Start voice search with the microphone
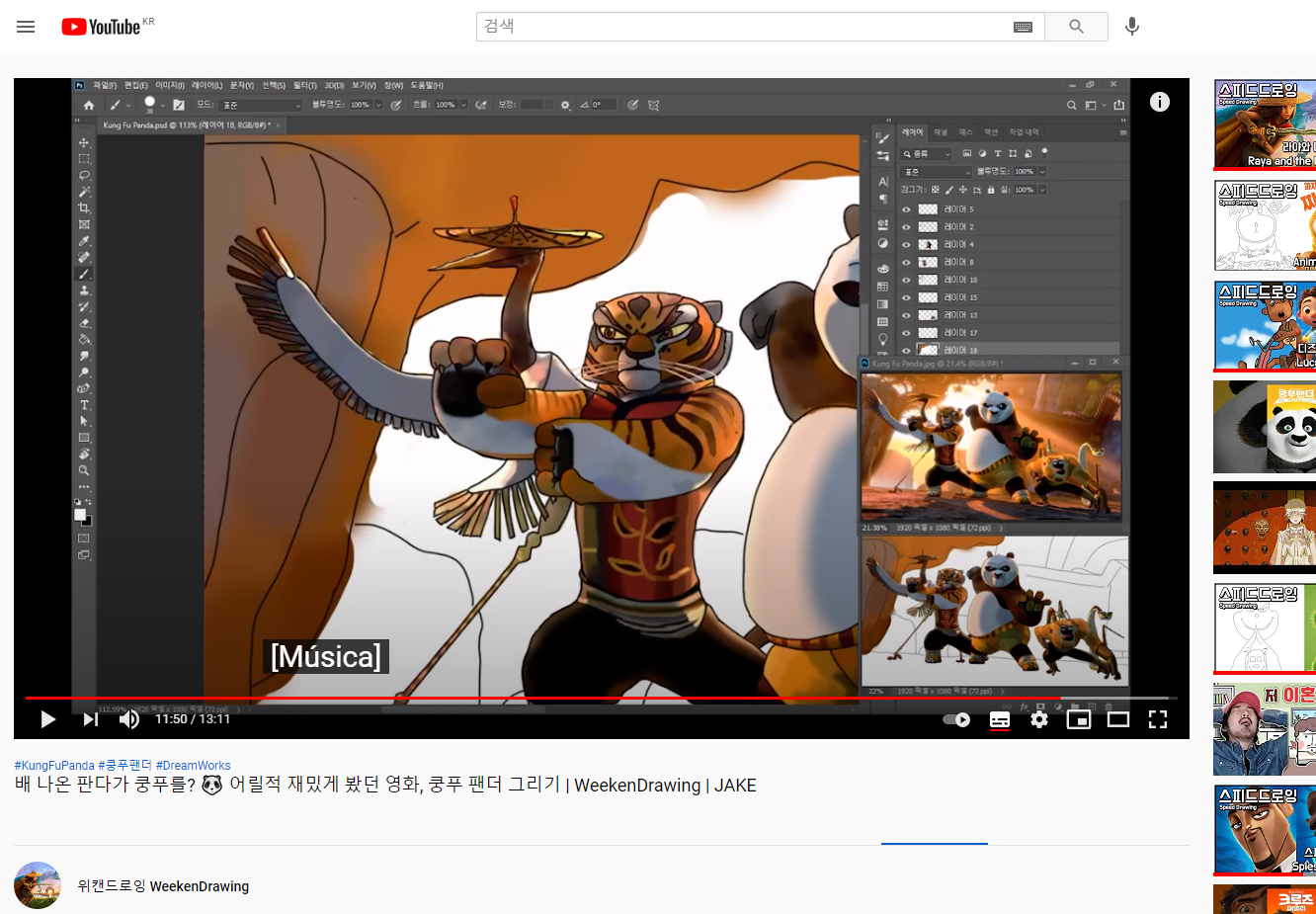The width and height of the screenshot is (1316, 914). pos(1132,27)
